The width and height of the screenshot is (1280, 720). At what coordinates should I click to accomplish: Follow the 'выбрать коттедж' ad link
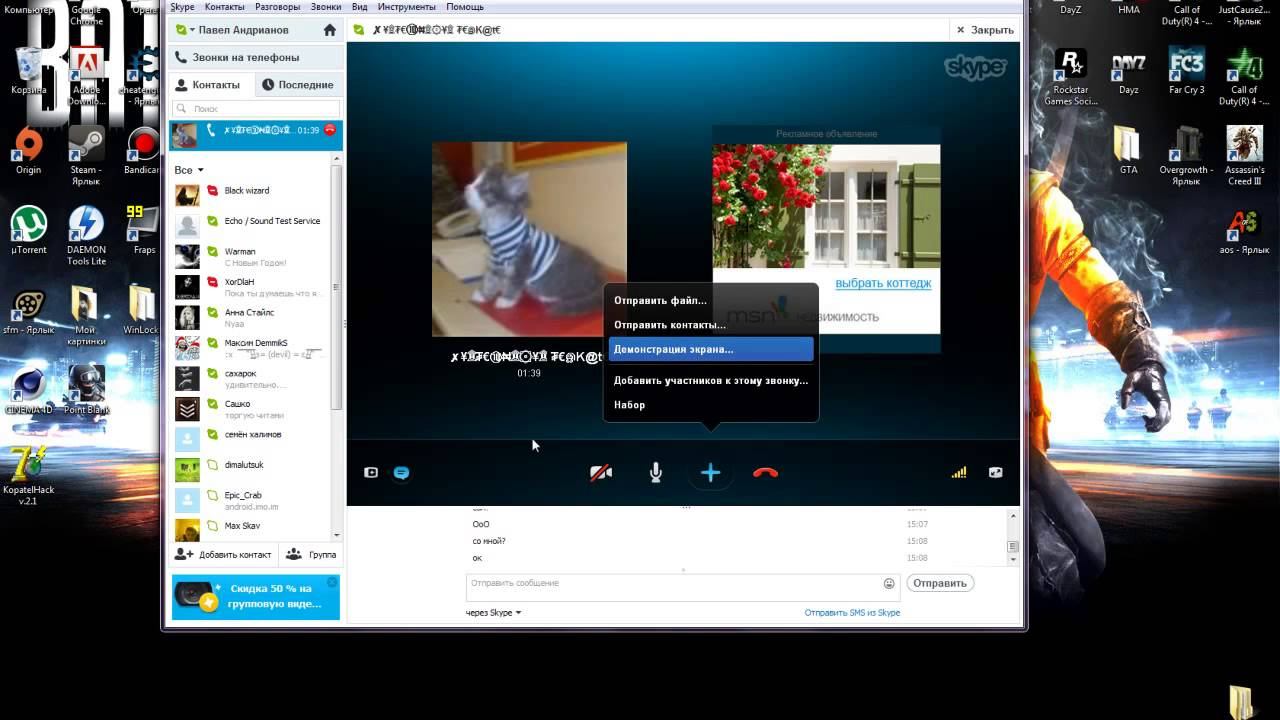point(883,283)
